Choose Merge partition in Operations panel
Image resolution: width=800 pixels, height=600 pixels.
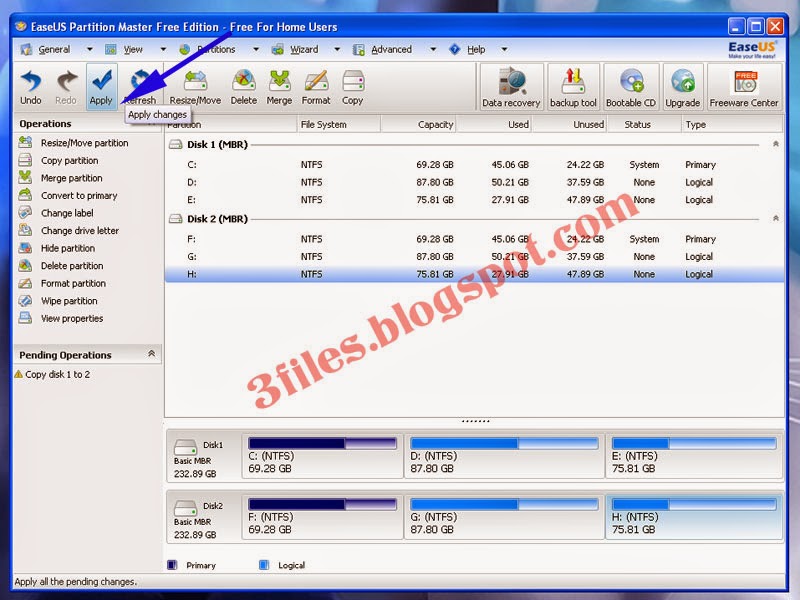[x=61, y=178]
